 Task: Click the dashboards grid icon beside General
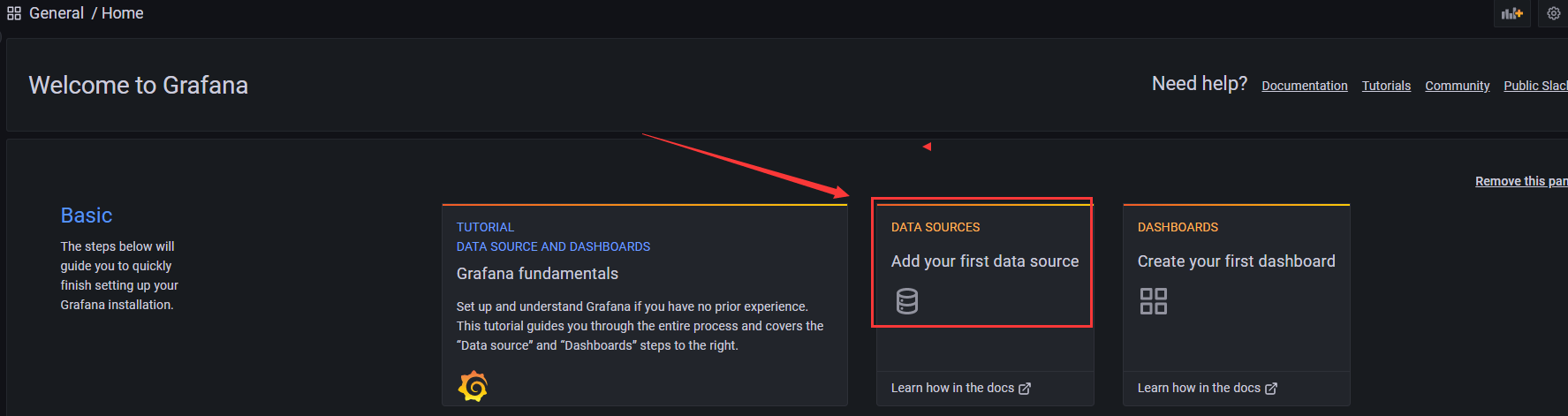pyautogui.click(x=14, y=13)
